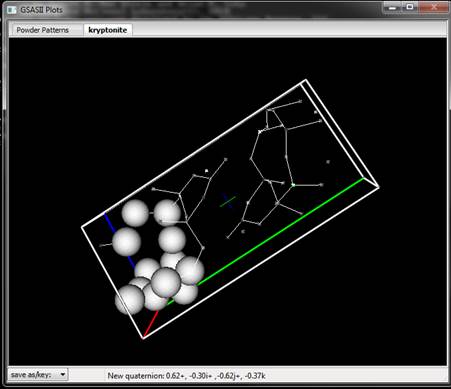Click the quaternion status bar text
The height and width of the screenshot is (389, 451).
[x=186, y=376]
